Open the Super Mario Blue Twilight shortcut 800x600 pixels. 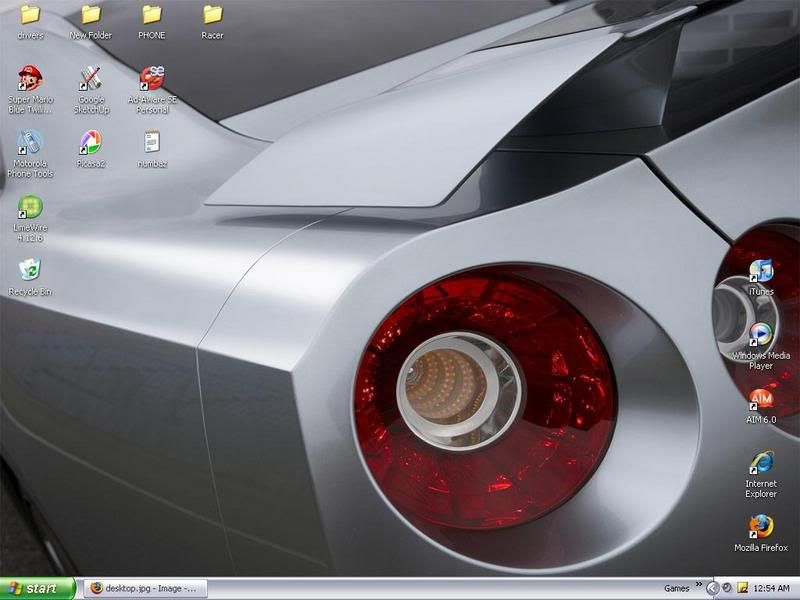click(30, 79)
